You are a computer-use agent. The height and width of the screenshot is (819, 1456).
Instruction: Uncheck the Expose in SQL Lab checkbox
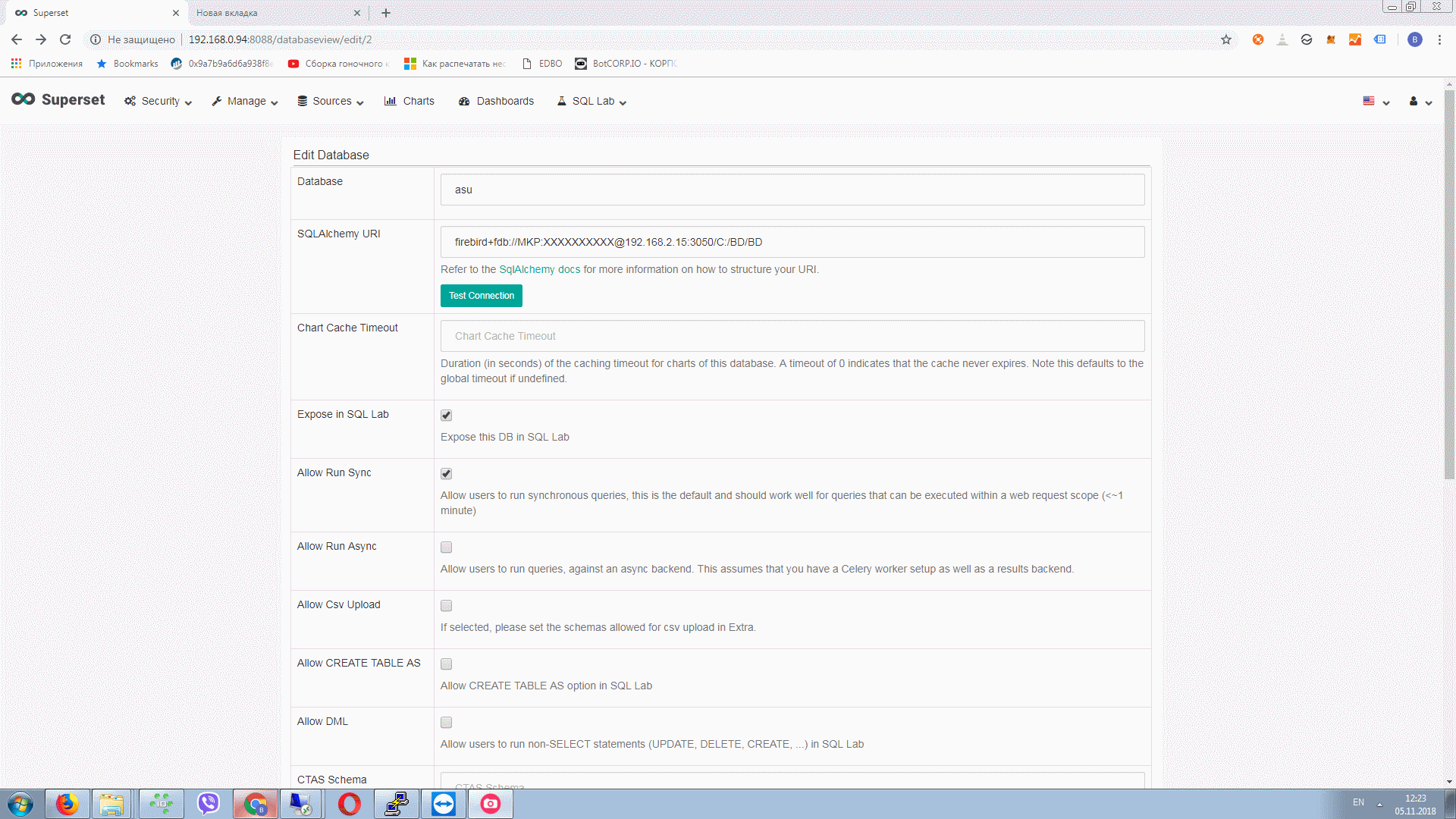[x=446, y=415]
